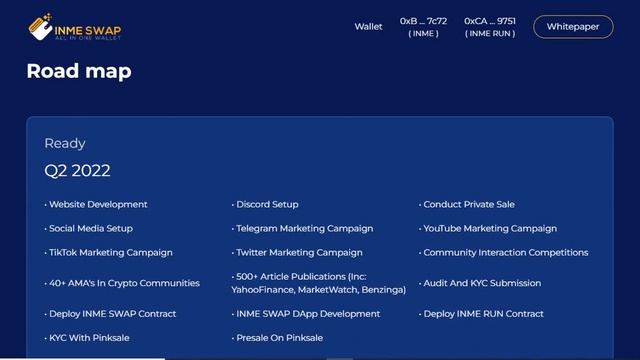Select Deploy INME RUN Contract item
This screenshot has width=640, height=360.
tap(481, 314)
